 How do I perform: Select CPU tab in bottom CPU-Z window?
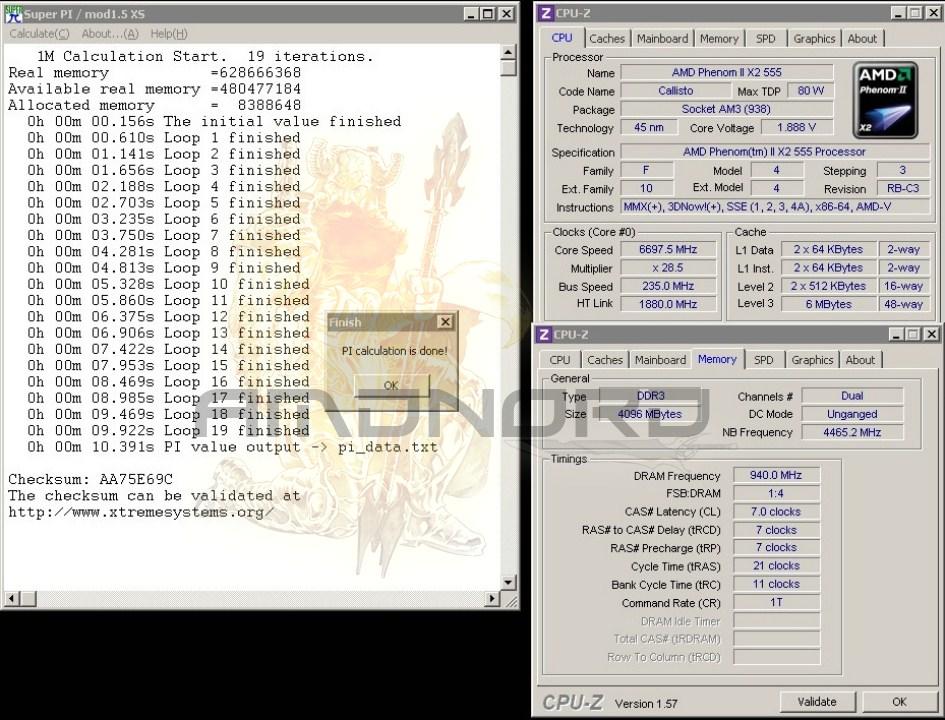[x=559, y=360]
